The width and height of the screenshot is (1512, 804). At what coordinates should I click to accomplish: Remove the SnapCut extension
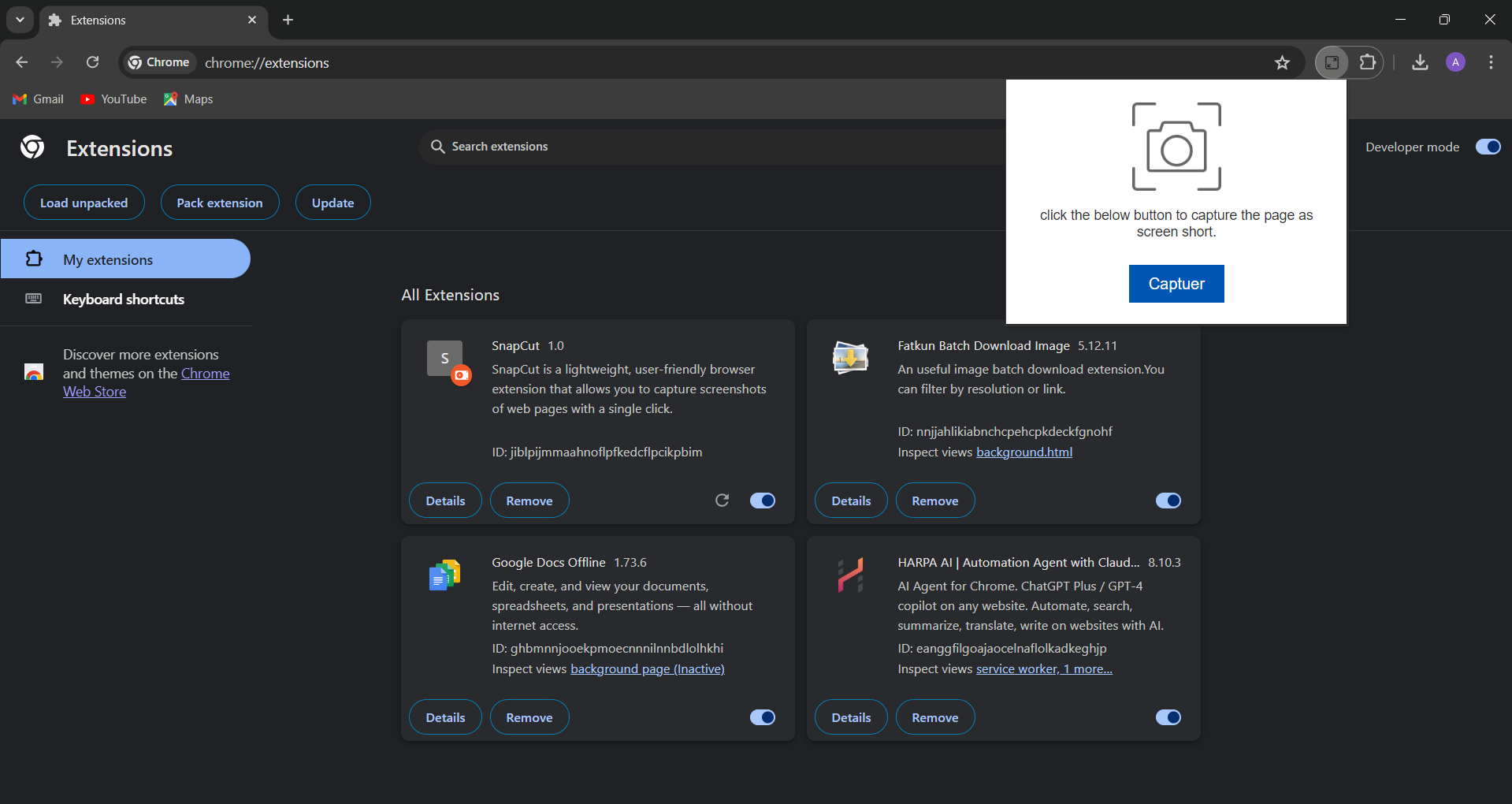coord(529,501)
